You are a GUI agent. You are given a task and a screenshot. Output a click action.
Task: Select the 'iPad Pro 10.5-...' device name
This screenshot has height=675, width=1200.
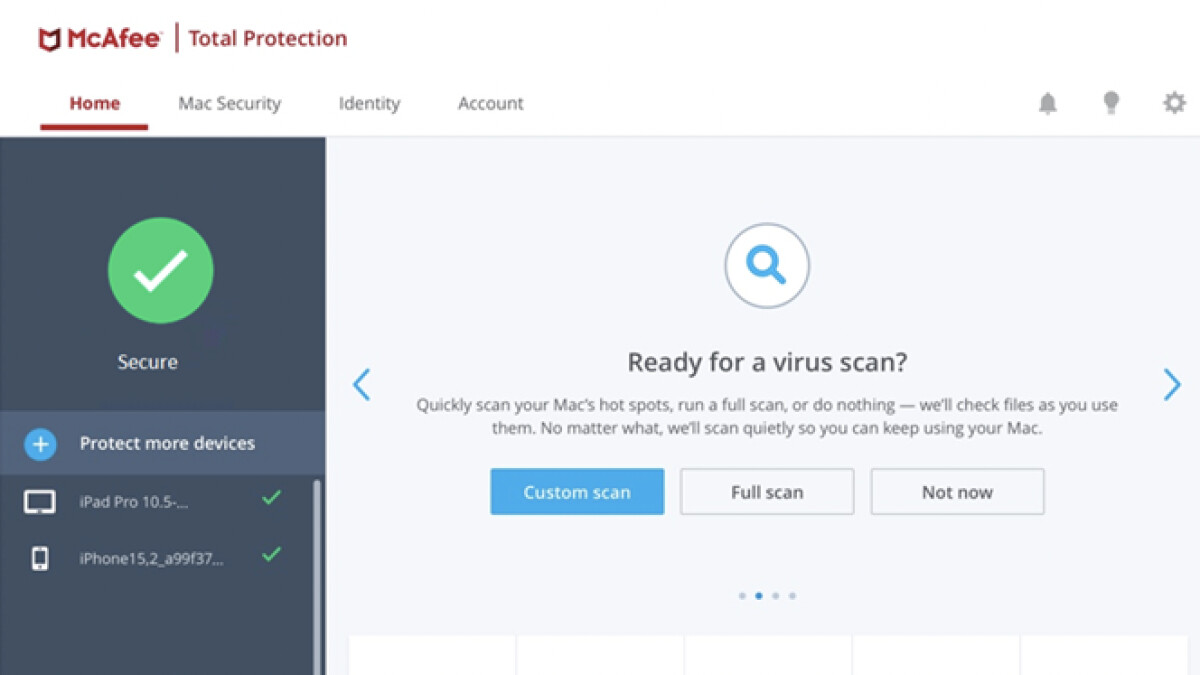(x=134, y=502)
